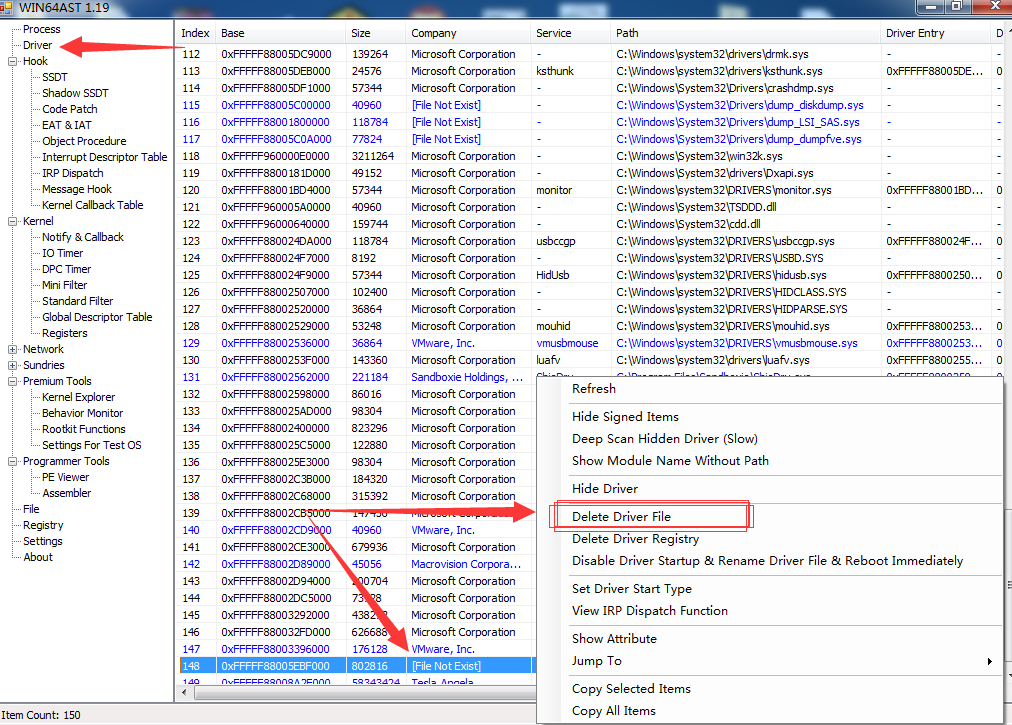The width and height of the screenshot is (1012, 725).
Task: Choose Refresh from the context menu
Action: 594,389
